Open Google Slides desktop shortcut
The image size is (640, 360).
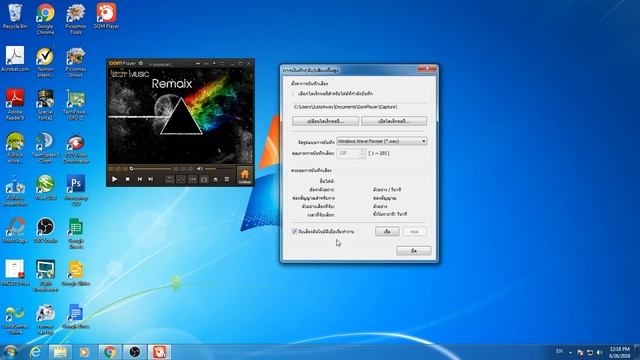(76, 273)
